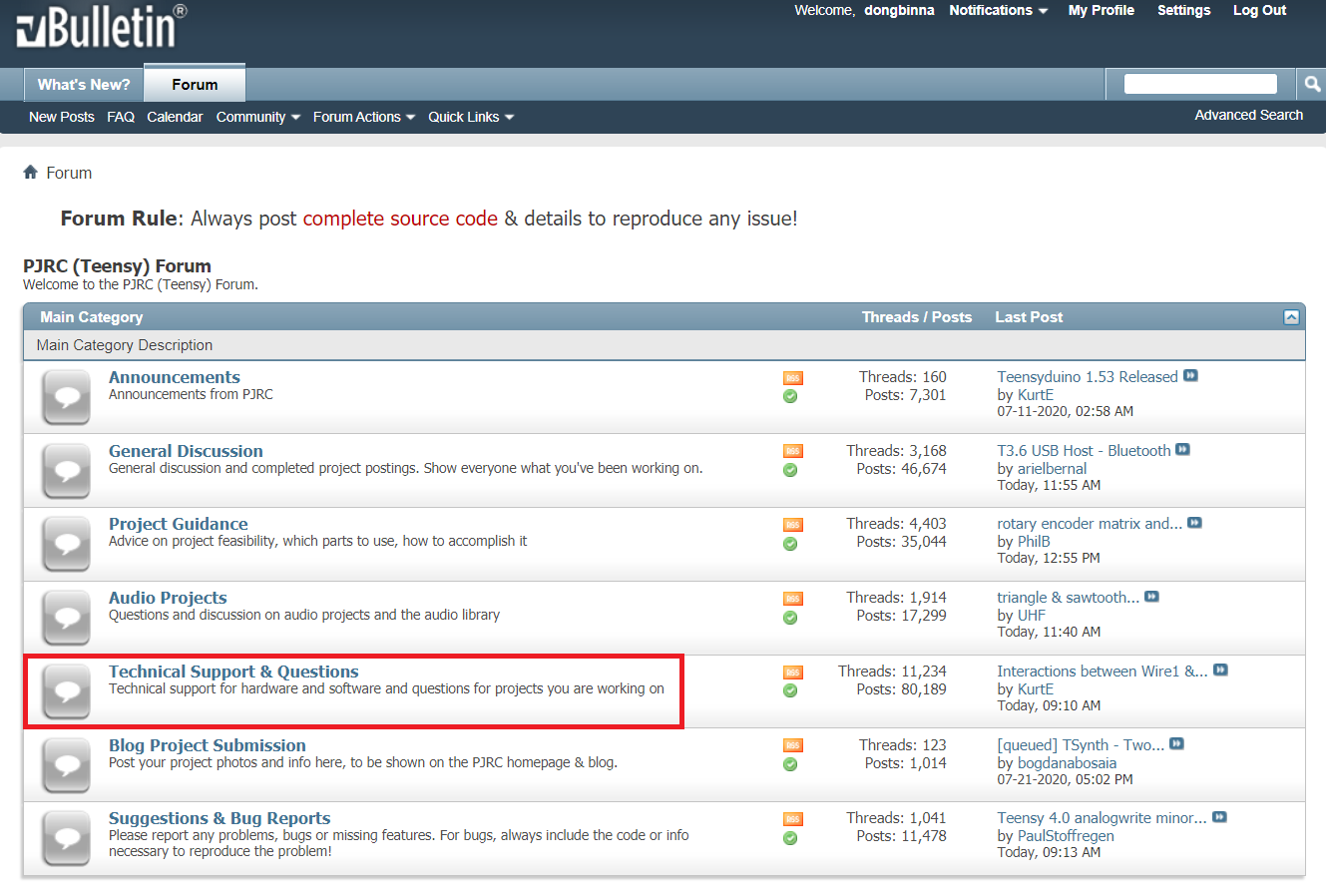Expand the Quick Links menu
Viewport: 1326px width, 896px height.
tap(471, 117)
